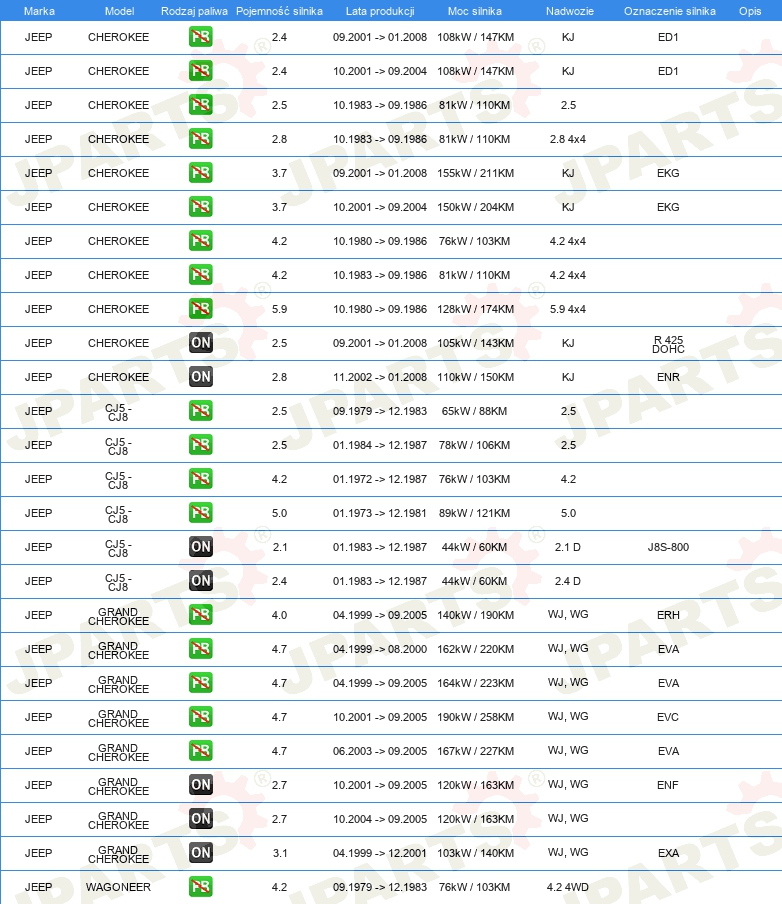This screenshot has height=904, width=782.
Task: Click the 2.8 4x4 body cell
Action: [x=568, y=139]
